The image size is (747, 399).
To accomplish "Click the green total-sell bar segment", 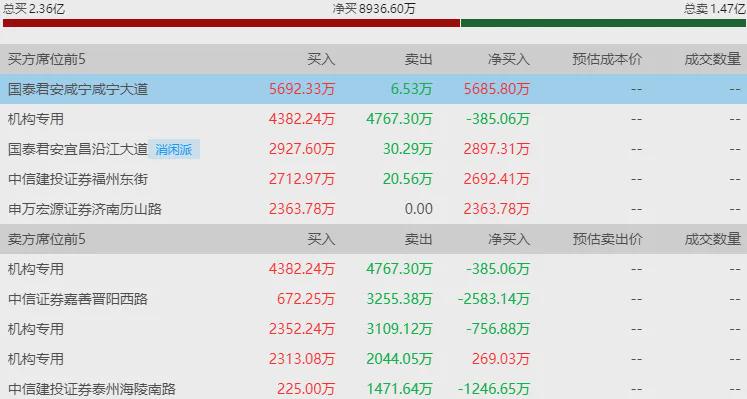I will pos(603,23).
